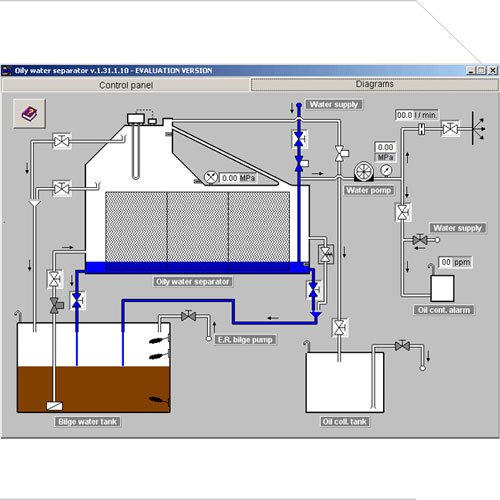Image resolution: width=500 pixels, height=500 pixels.
Task: Start the Water pump wheel icon
Action: 364,171
